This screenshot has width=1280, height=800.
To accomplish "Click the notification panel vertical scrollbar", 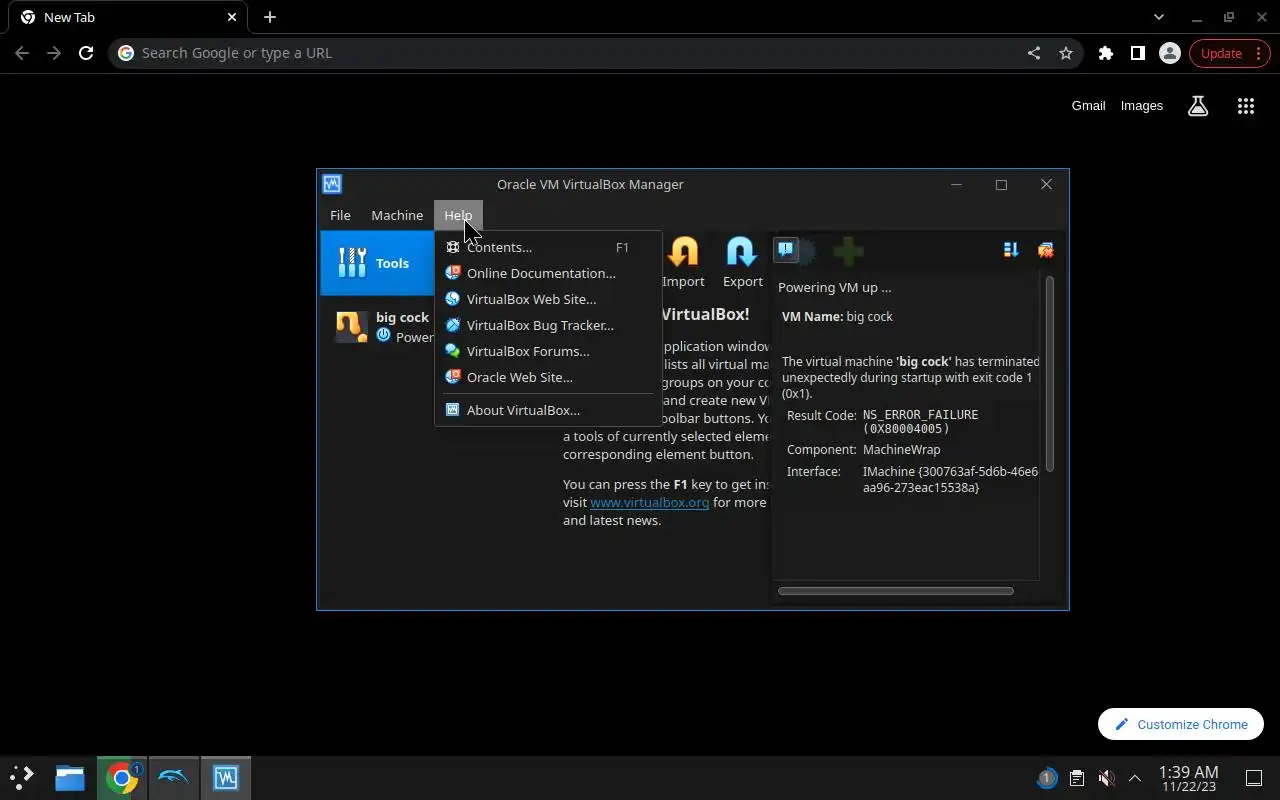I will pos(1050,374).
